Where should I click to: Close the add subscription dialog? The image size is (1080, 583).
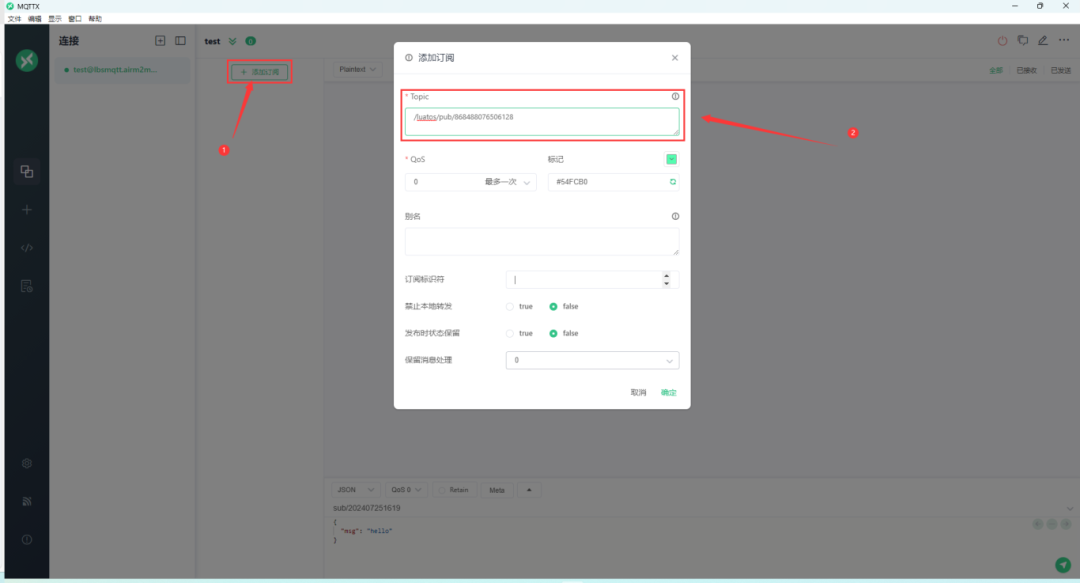coord(675,58)
